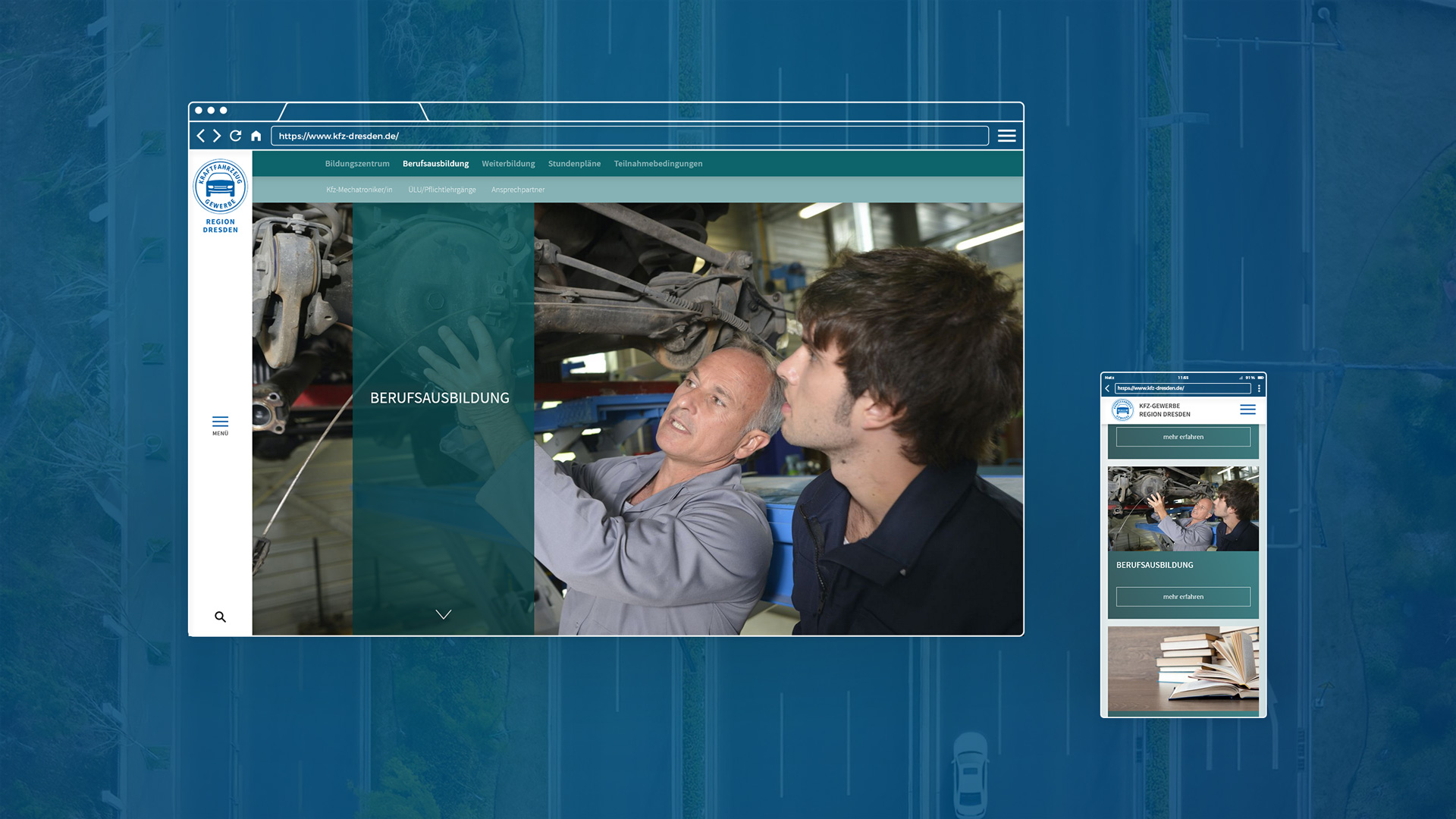The height and width of the screenshot is (819, 1456).
Task: Click the Kraftfahrzeug Gewerbe logo in sidebar
Action: (220, 187)
